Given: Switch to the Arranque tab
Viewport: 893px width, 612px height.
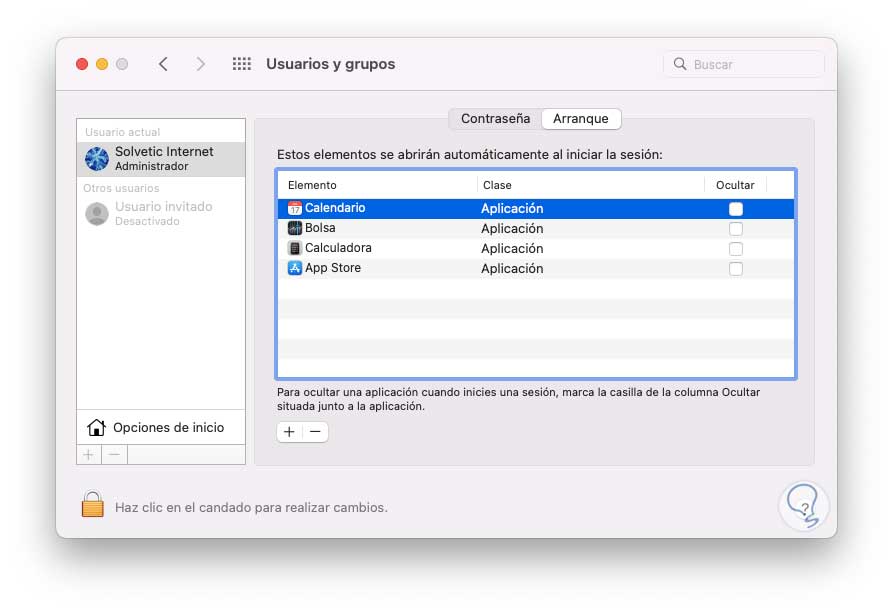Looking at the screenshot, I should [581, 119].
